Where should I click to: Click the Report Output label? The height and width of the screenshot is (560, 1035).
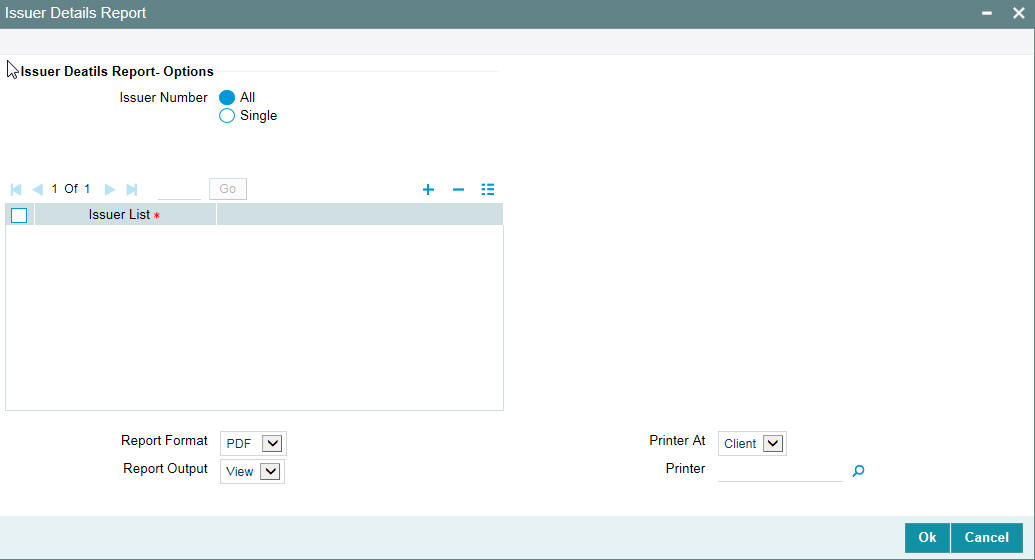[165, 469]
